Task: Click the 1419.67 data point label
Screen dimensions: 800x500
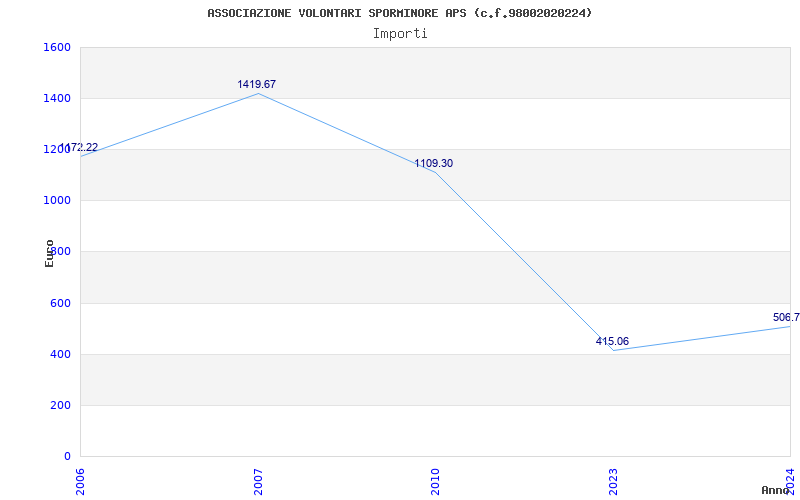Action: pos(257,84)
